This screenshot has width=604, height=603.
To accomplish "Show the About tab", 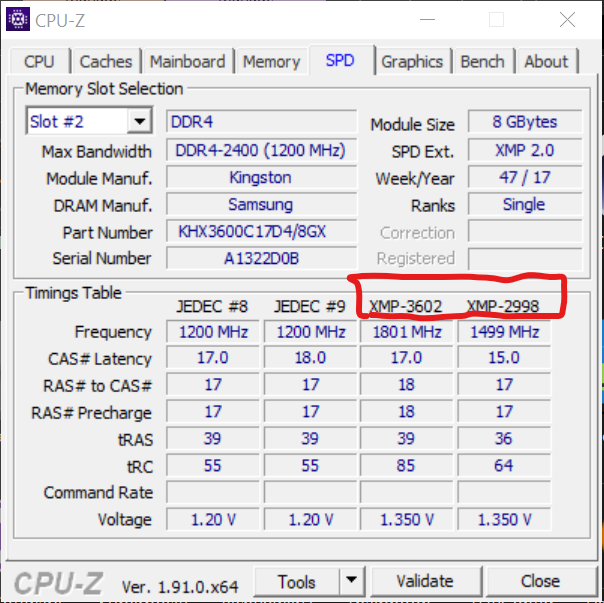I will (x=546, y=62).
